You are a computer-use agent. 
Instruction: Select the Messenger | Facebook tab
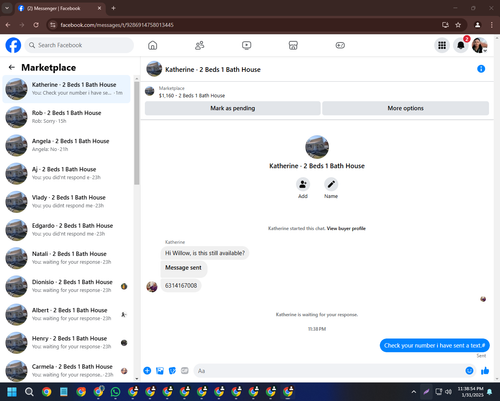point(60,8)
